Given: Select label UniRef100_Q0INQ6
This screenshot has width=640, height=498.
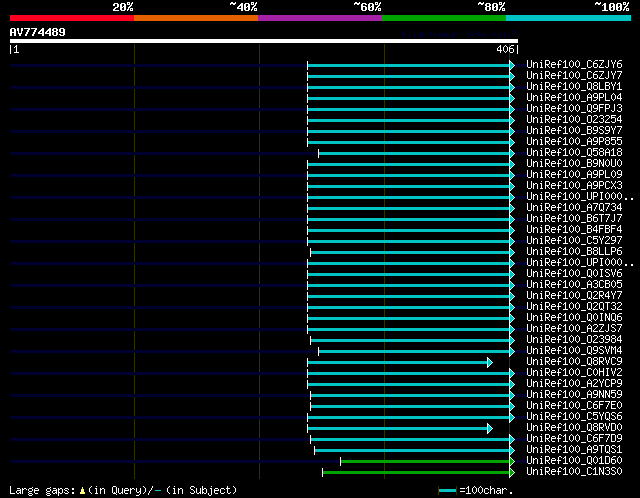Looking at the screenshot, I should pos(574,318).
